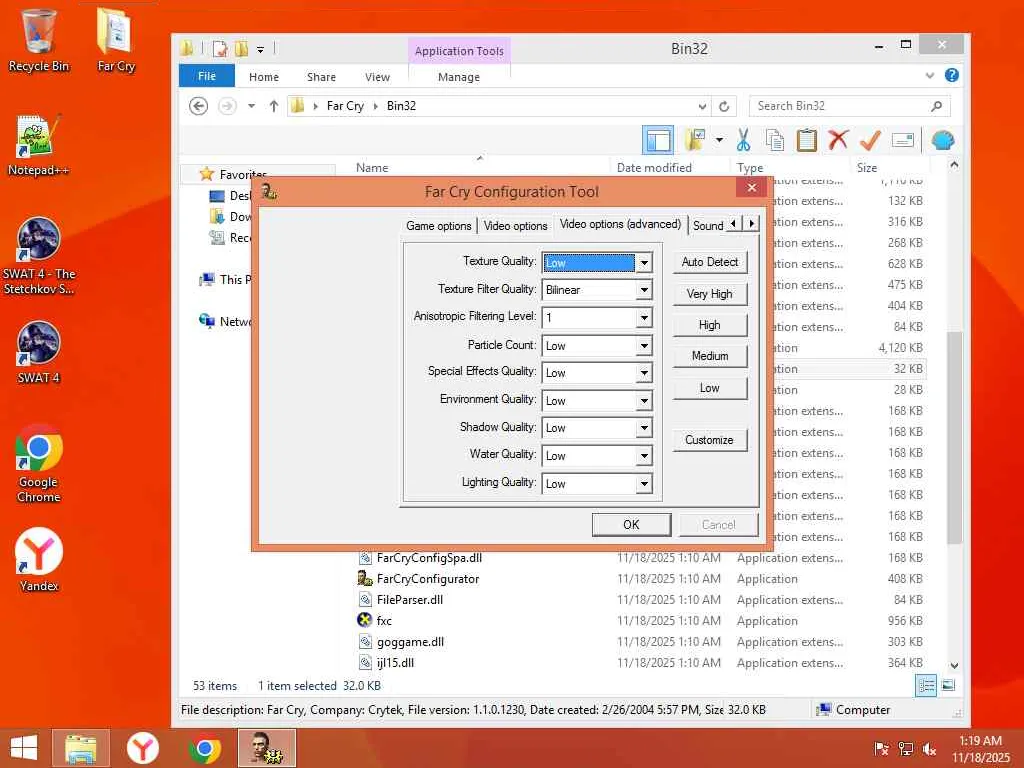
Task: Click Explorer vertical scrollbar thumb
Action: click(954, 438)
